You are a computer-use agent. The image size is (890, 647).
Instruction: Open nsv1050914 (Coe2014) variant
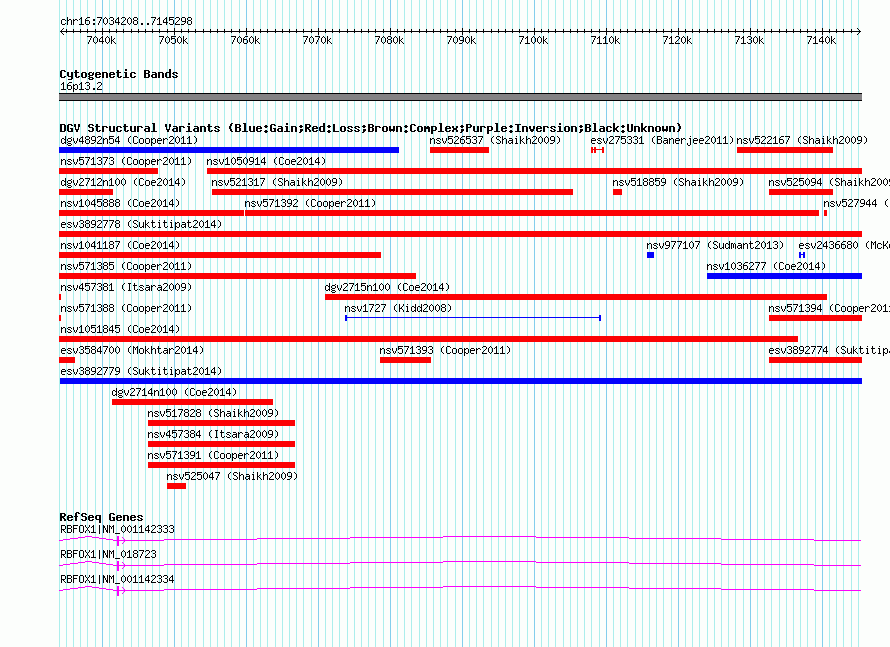tap(266, 161)
